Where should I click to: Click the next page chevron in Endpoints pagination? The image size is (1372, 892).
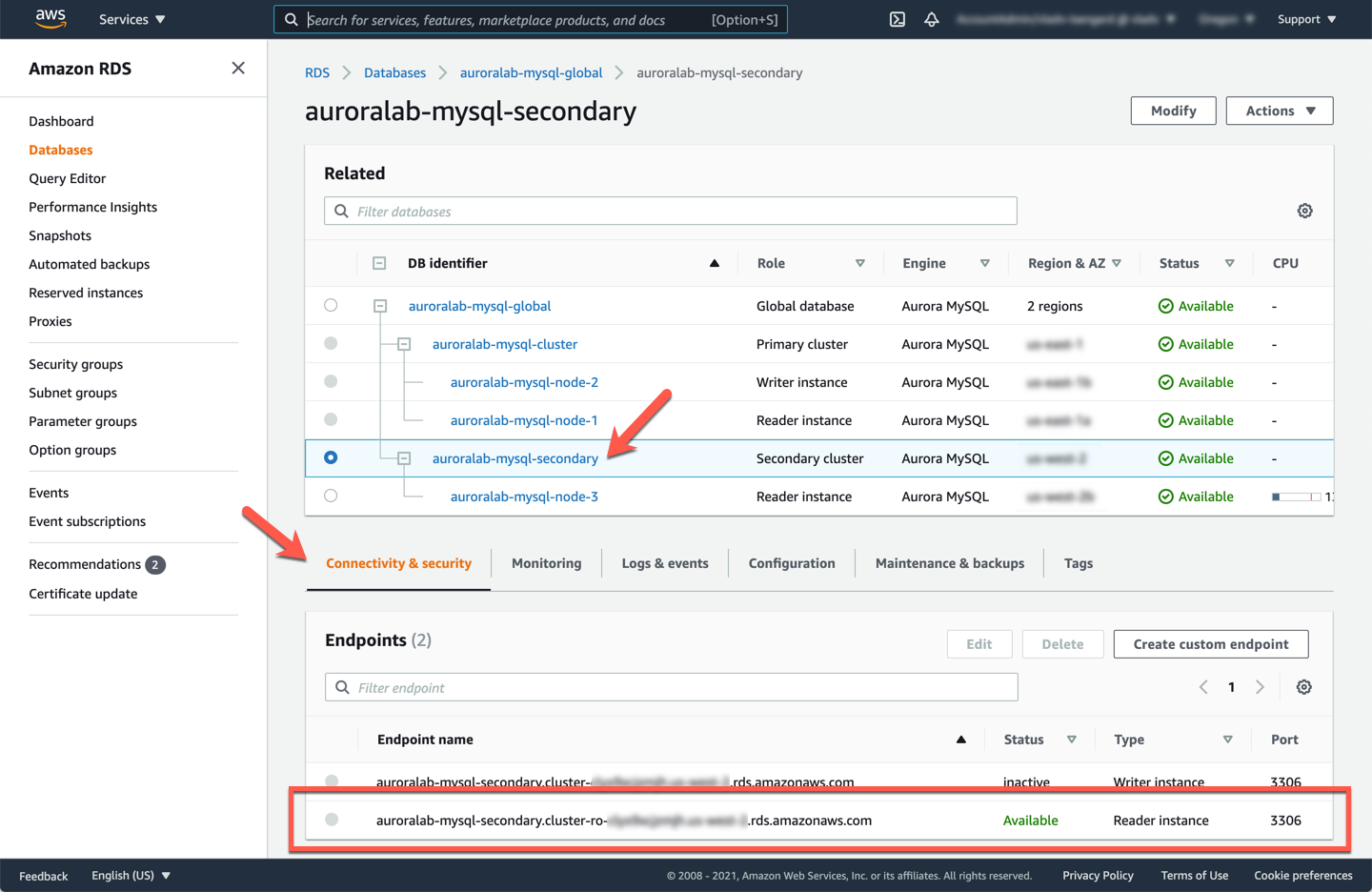[1260, 686]
